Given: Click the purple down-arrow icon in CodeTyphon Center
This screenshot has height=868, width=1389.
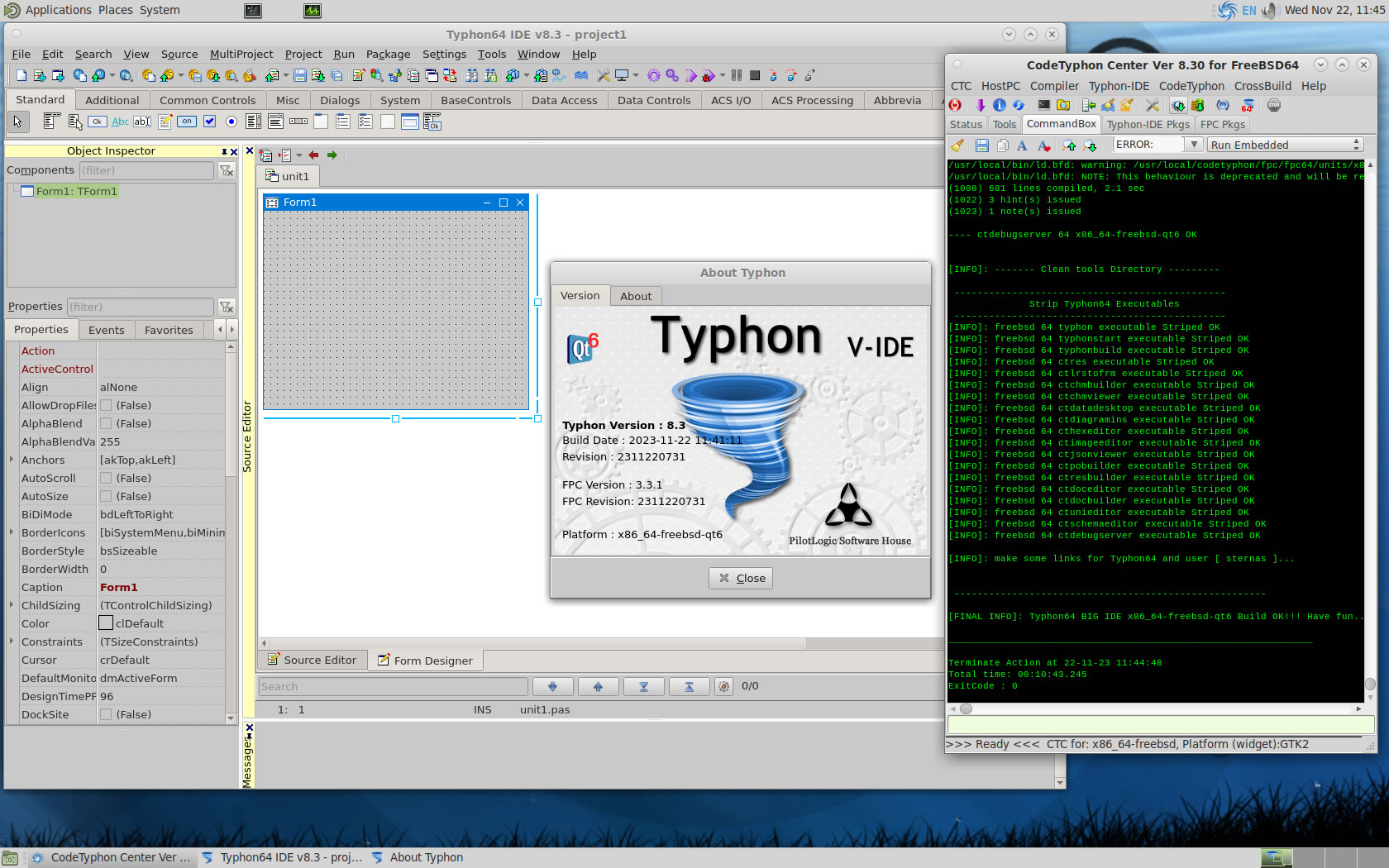Looking at the screenshot, I should pyautogui.click(x=981, y=105).
